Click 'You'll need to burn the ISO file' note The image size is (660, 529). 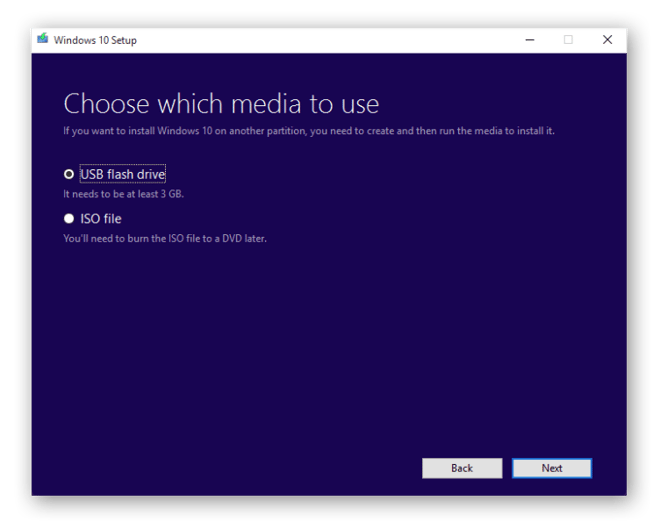point(165,239)
